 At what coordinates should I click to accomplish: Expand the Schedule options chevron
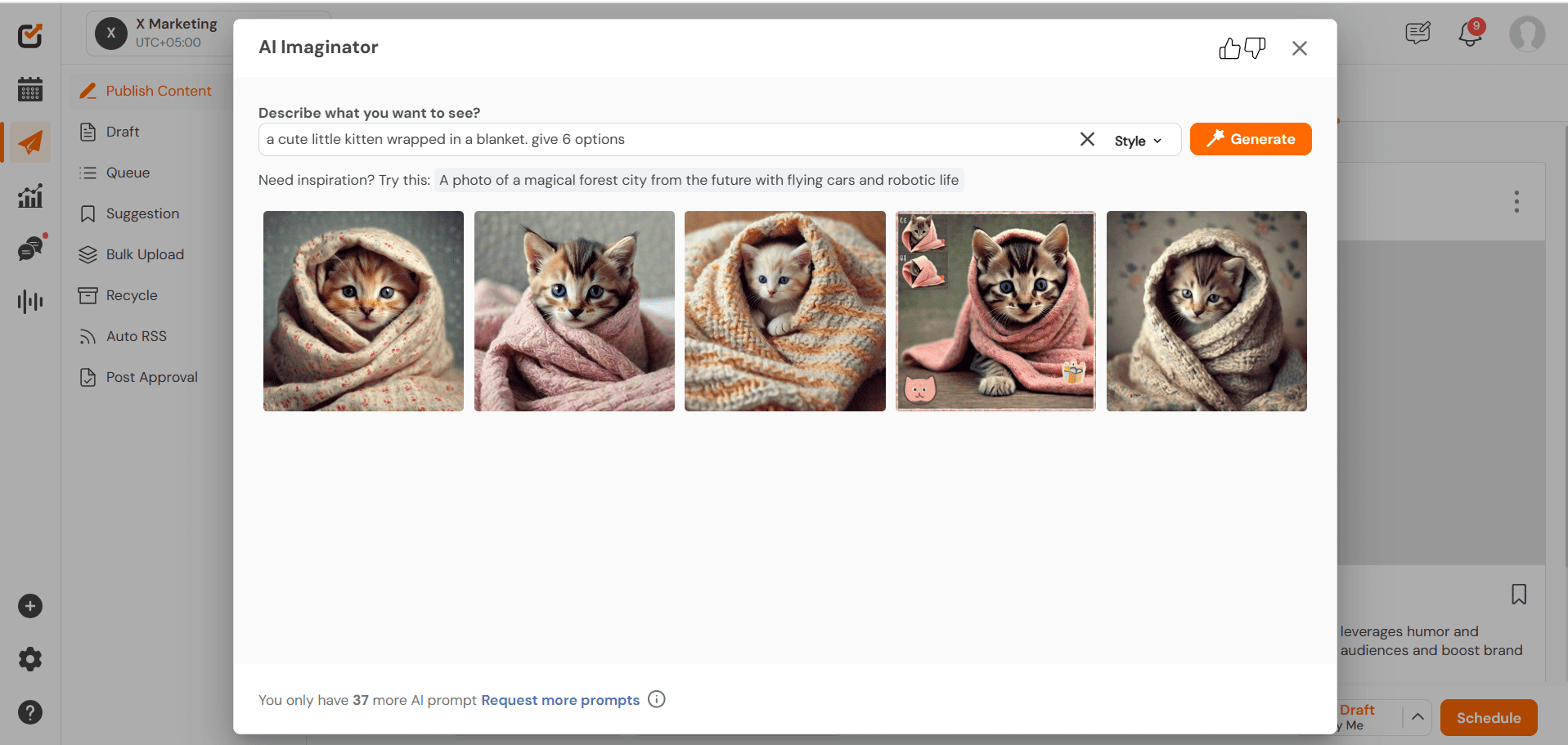point(1417,717)
